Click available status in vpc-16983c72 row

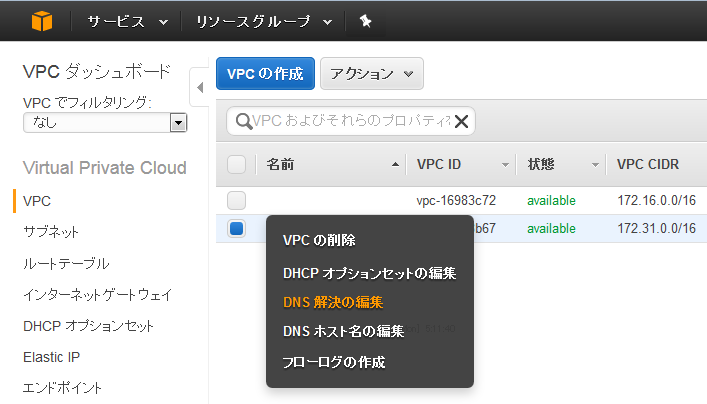click(x=551, y=200)
